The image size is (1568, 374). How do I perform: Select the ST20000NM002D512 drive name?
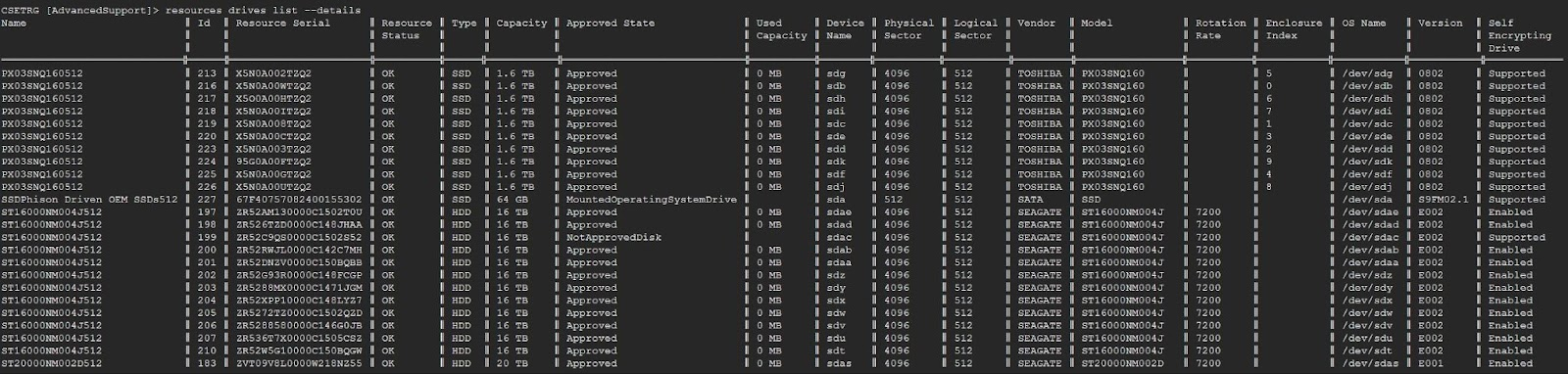click(51, 363)
